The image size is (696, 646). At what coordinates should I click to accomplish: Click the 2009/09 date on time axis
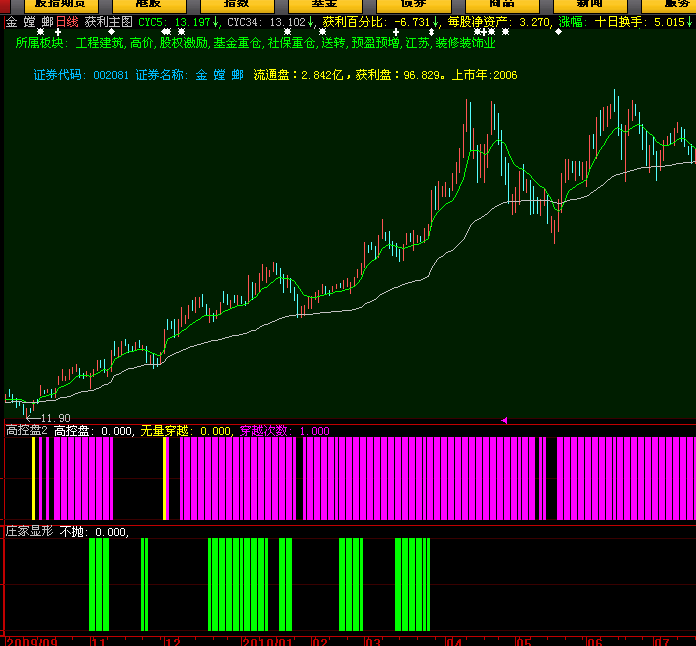tap(32, 642)
